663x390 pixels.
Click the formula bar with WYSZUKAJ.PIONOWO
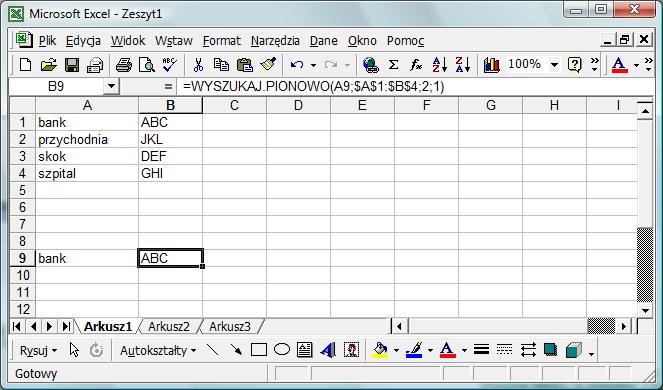coord(414,87)
